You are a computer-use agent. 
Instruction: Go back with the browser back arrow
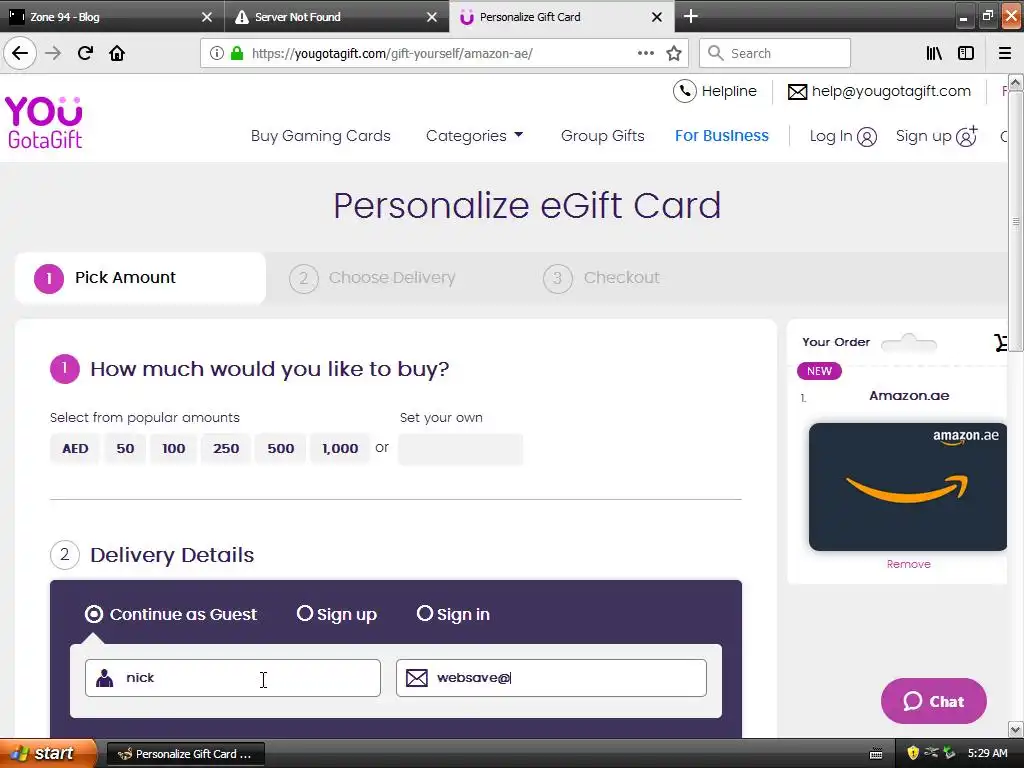(20, 54)
